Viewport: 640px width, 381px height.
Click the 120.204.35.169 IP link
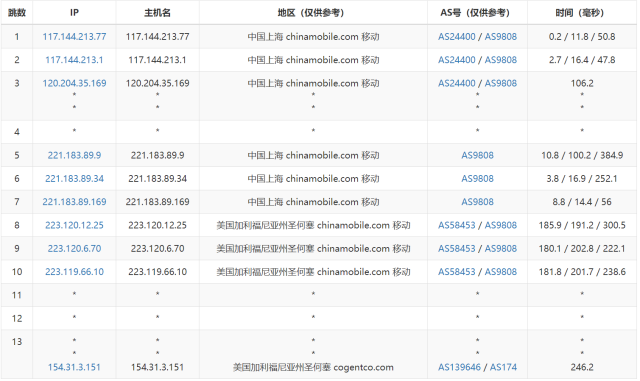tap(74, 83)
